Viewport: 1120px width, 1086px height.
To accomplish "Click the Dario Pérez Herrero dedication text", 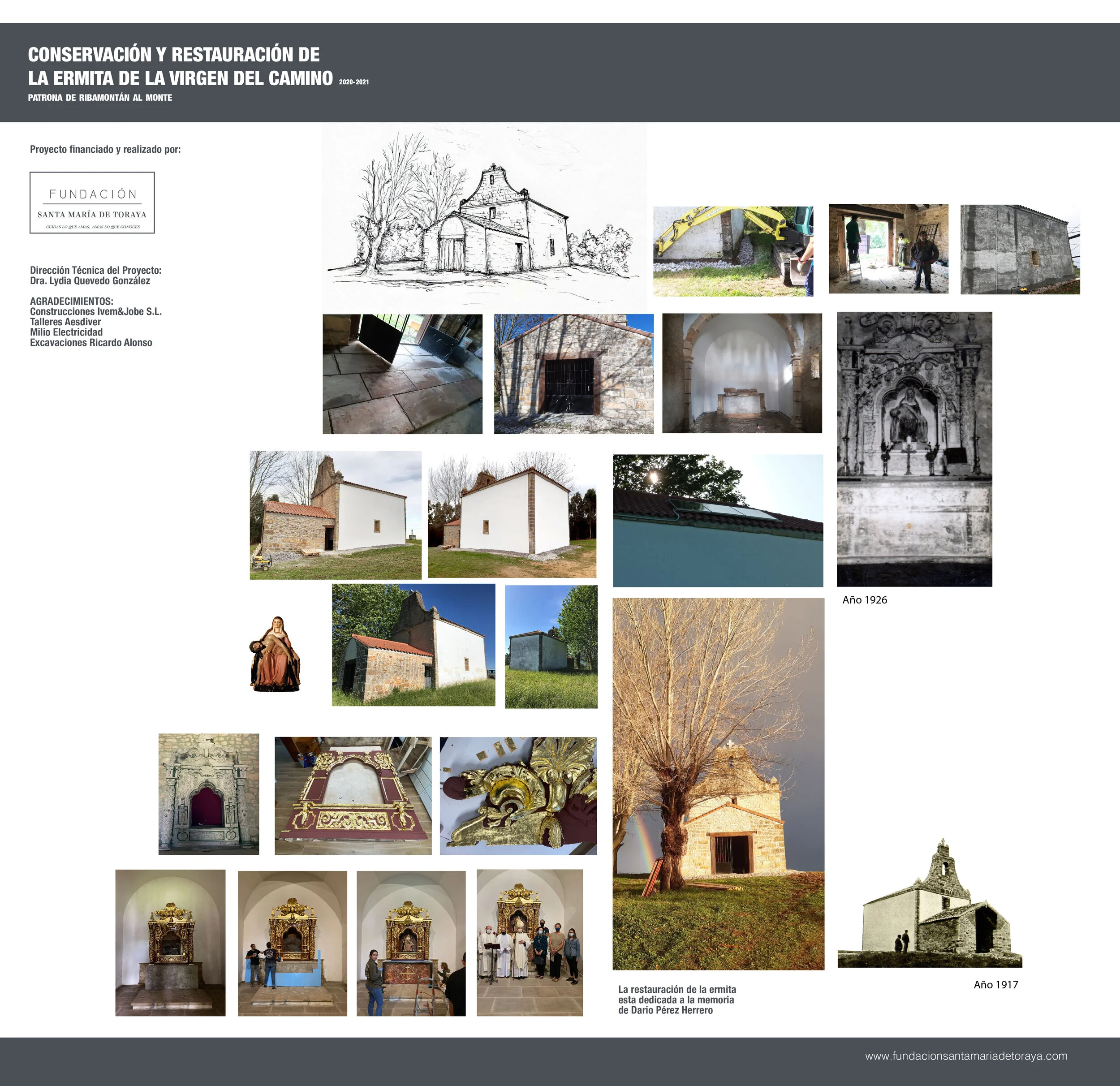I will 676,1000.
